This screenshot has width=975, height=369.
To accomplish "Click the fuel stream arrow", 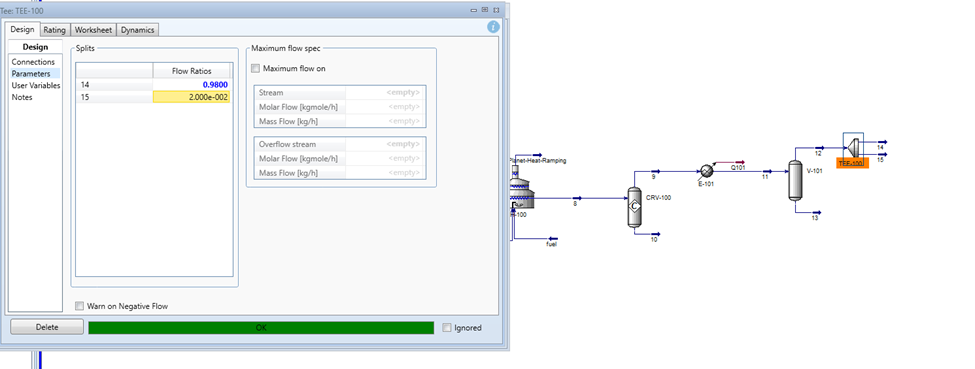I will pos(553,239).
